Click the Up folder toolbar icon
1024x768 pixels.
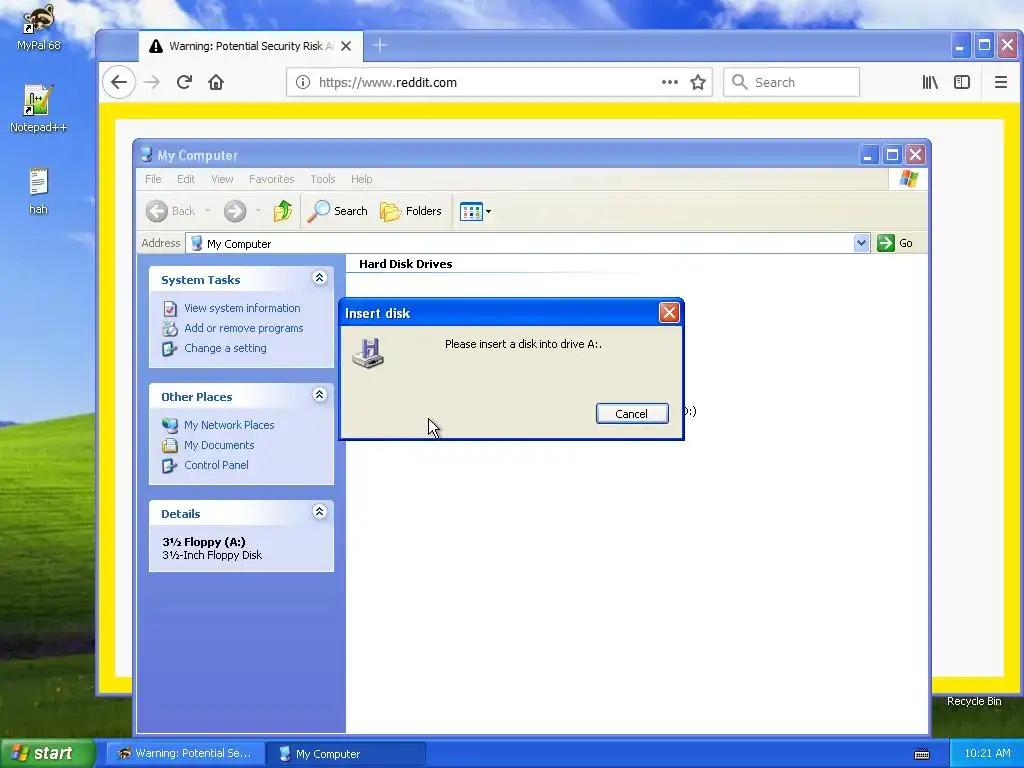(x=283, y=211)
